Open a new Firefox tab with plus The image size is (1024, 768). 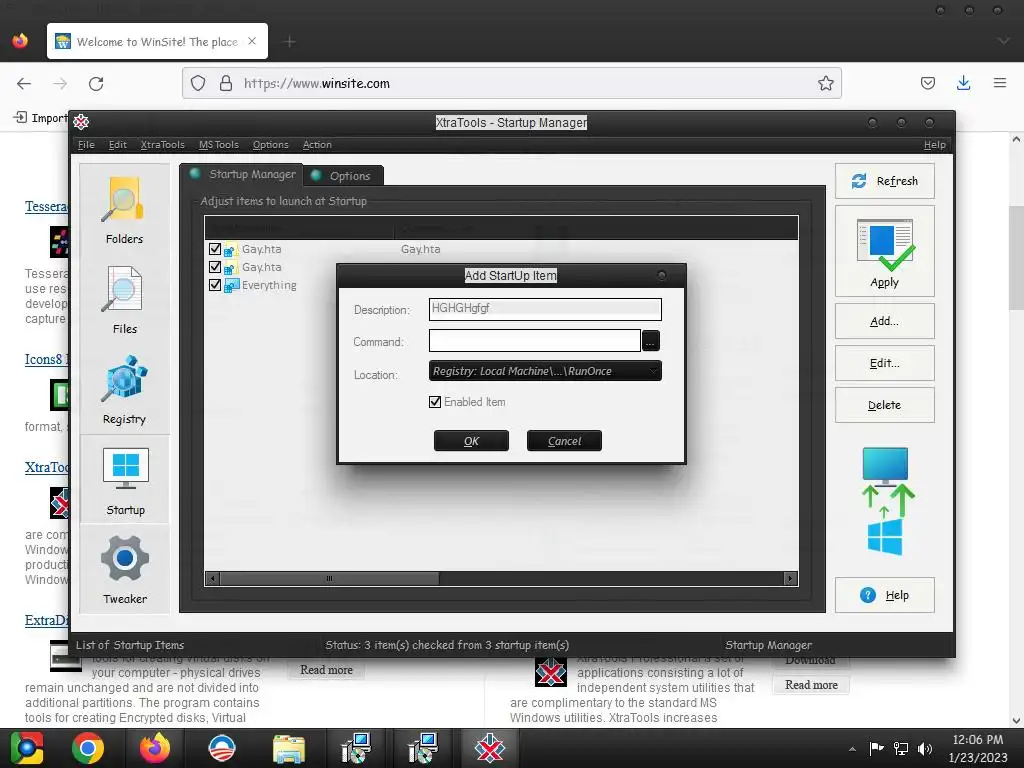[x=290, y=42]
